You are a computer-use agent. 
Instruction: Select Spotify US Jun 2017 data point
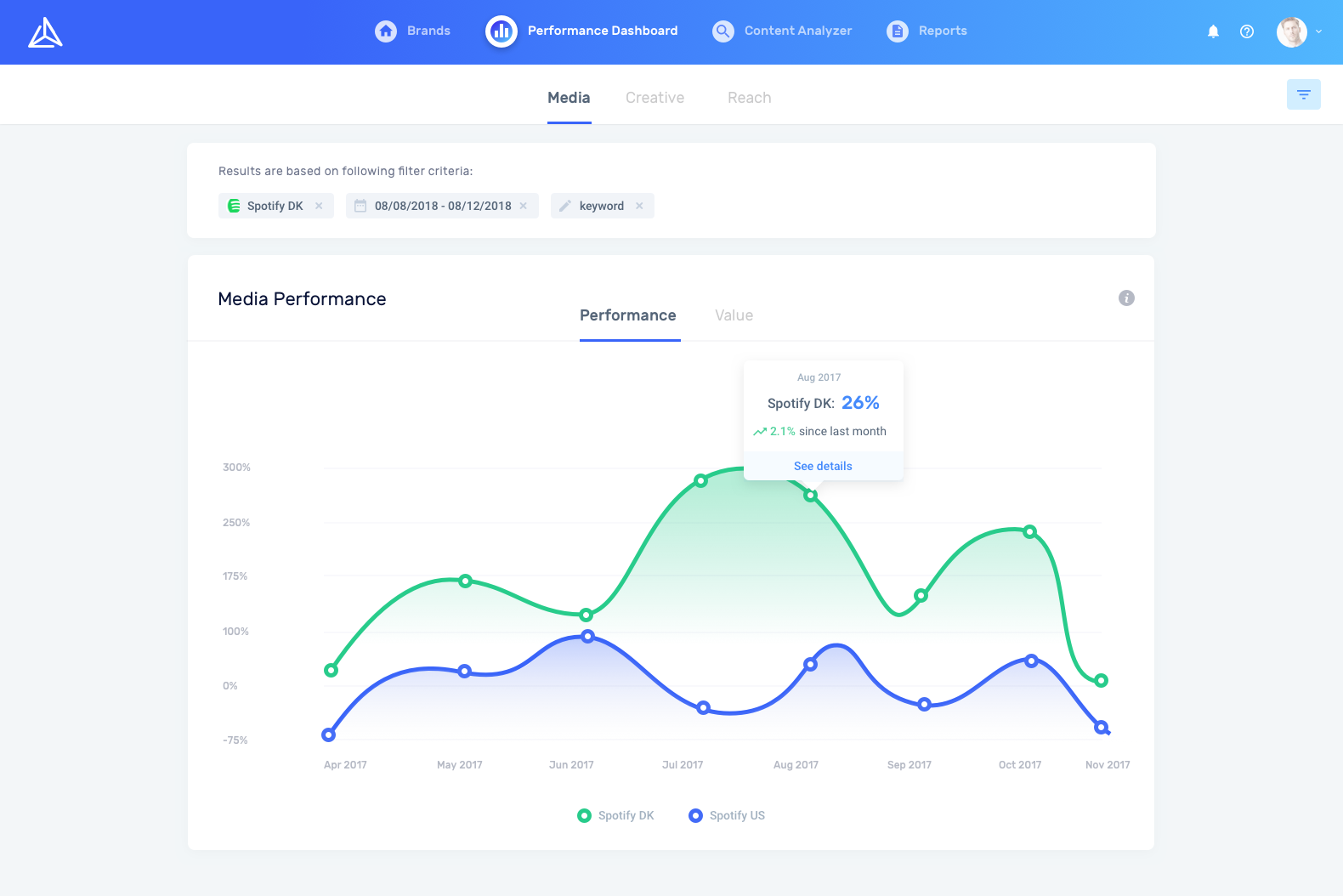[587, 636]
